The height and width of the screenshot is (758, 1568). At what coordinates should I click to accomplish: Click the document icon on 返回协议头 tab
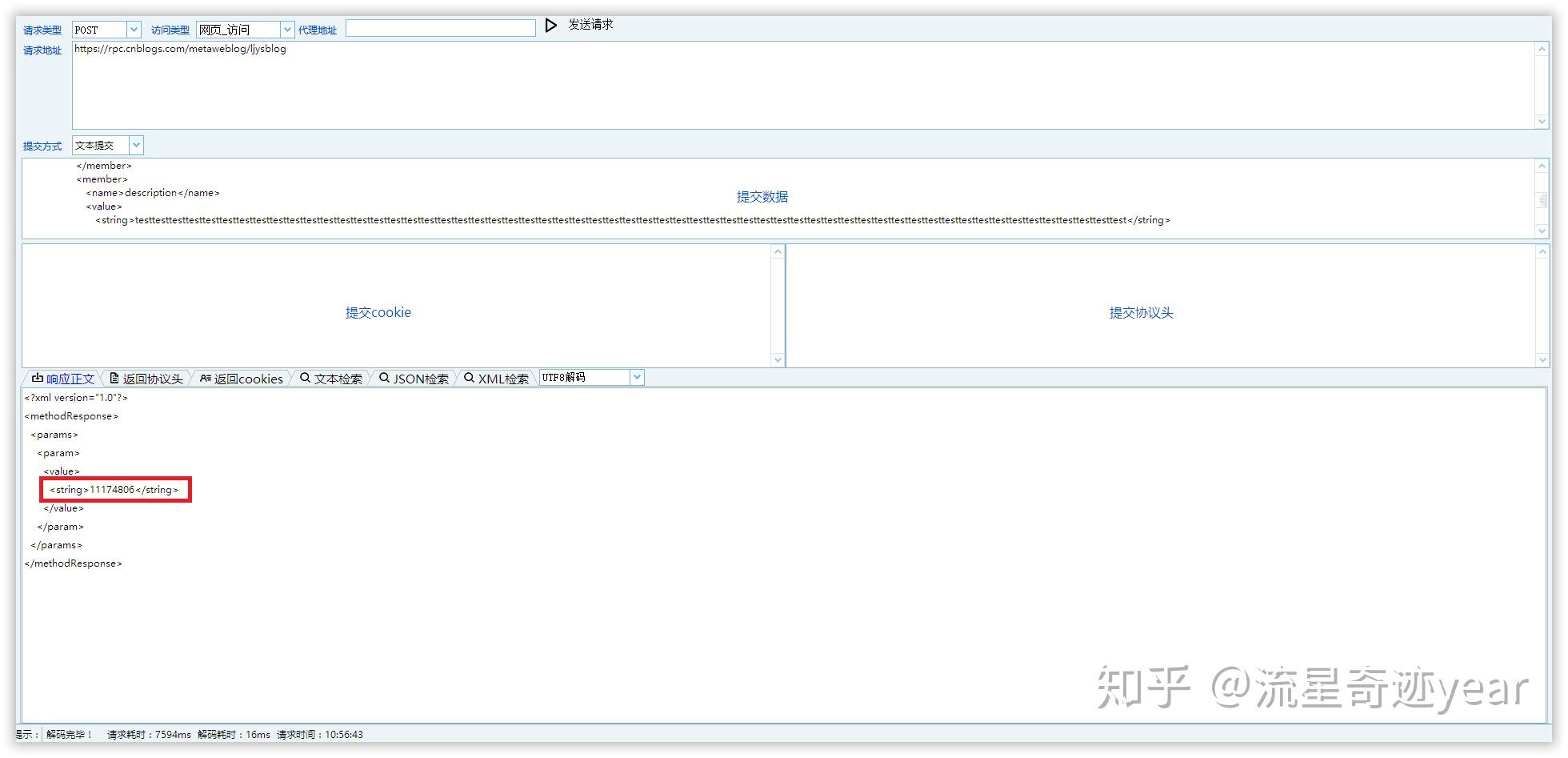coord(113,377)
